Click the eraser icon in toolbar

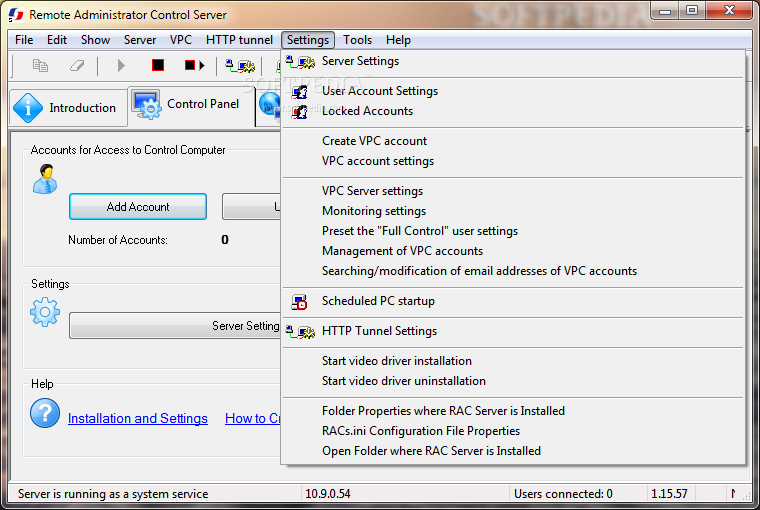(x=77, y=65)
